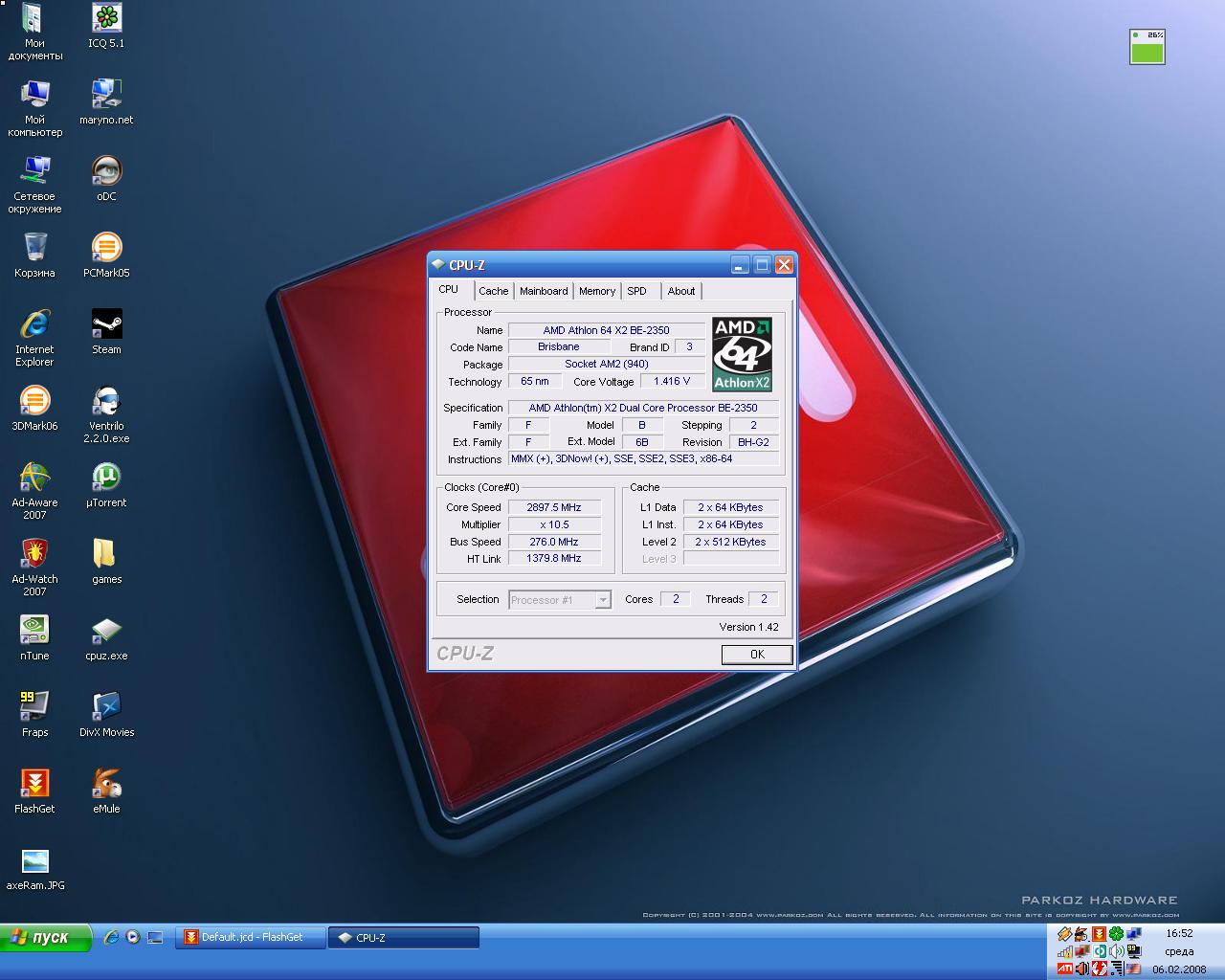Click the OK button in CPU-Z
The height and width of the screenshot is (980, 1225).
[757, 655]
